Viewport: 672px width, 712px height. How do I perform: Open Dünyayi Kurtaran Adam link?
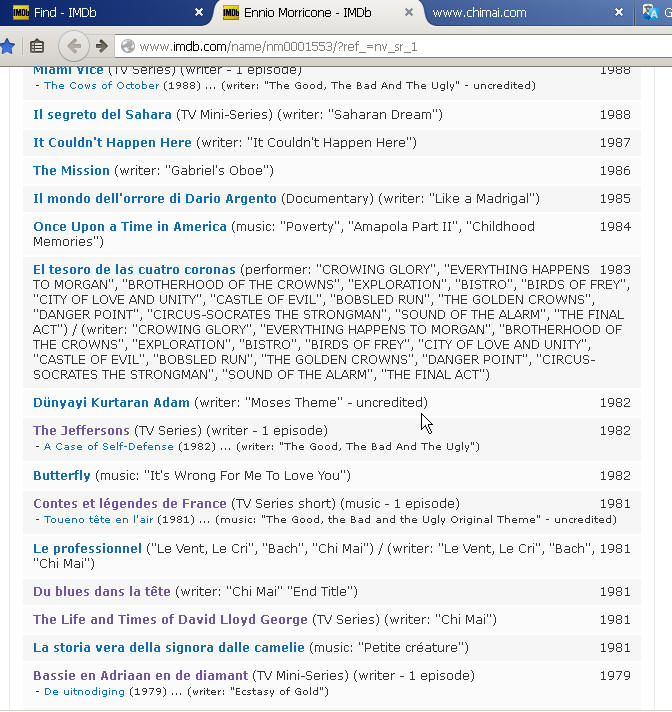[x=111, y=403]
